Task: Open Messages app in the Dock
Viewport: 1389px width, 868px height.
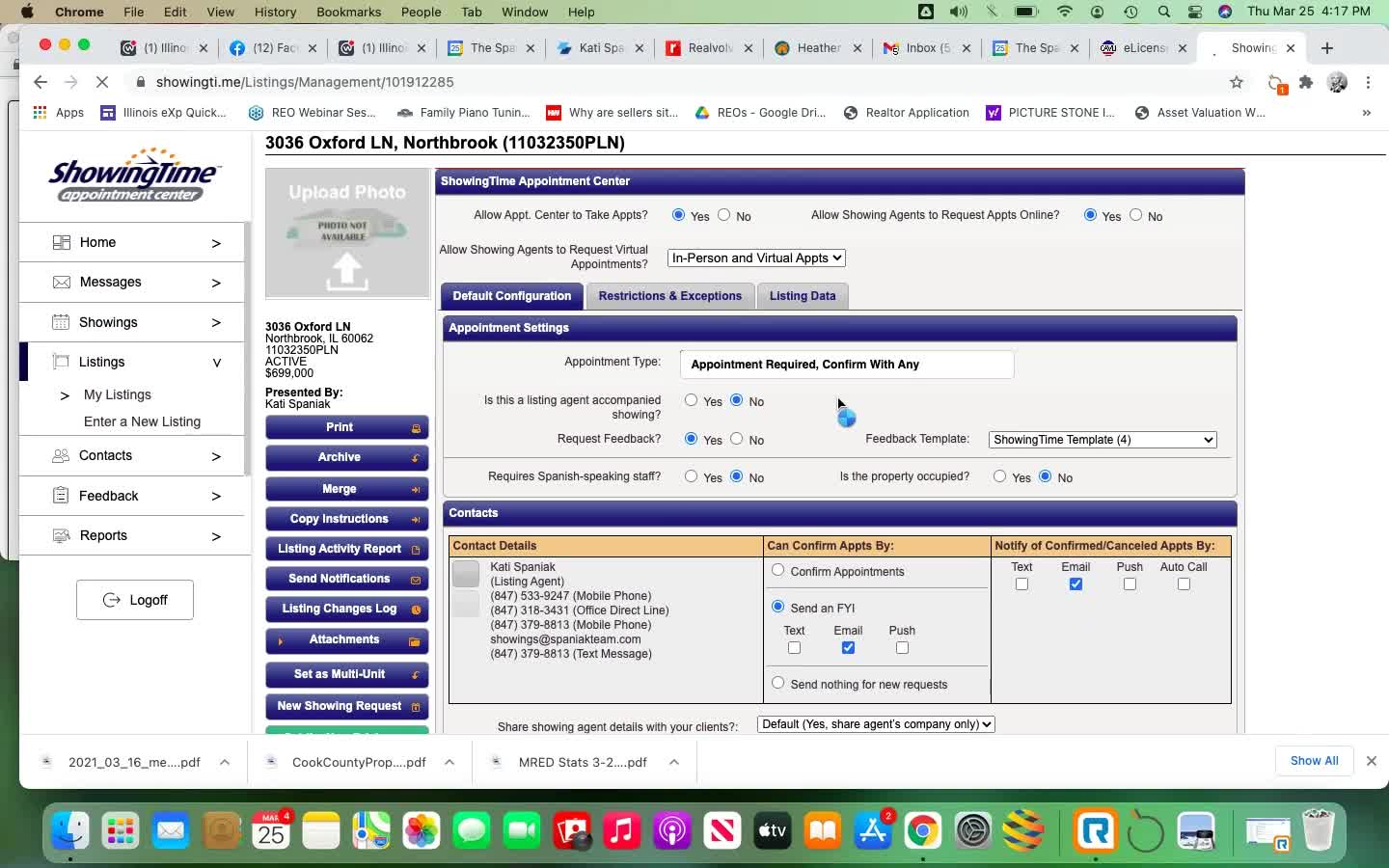Action: click(472, 830)
